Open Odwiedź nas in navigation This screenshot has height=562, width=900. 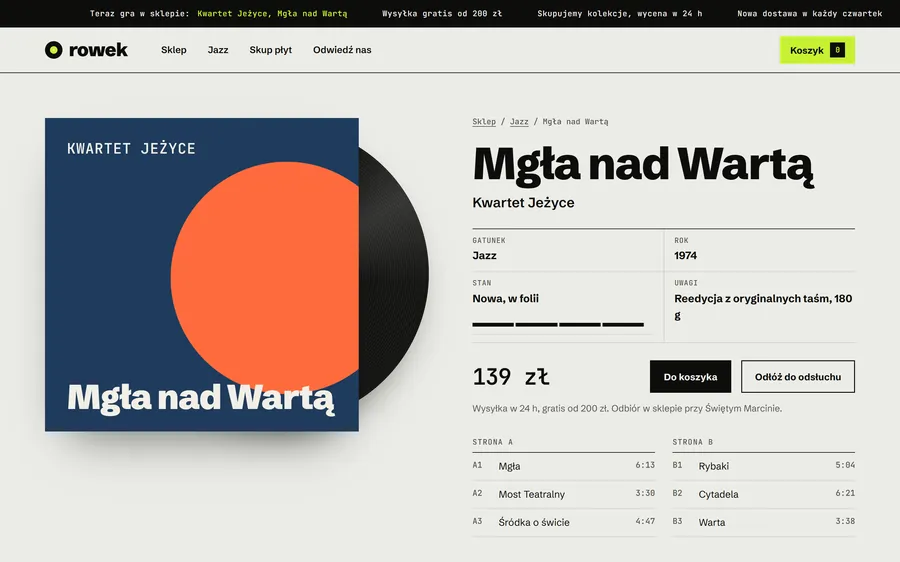[342, 50]
